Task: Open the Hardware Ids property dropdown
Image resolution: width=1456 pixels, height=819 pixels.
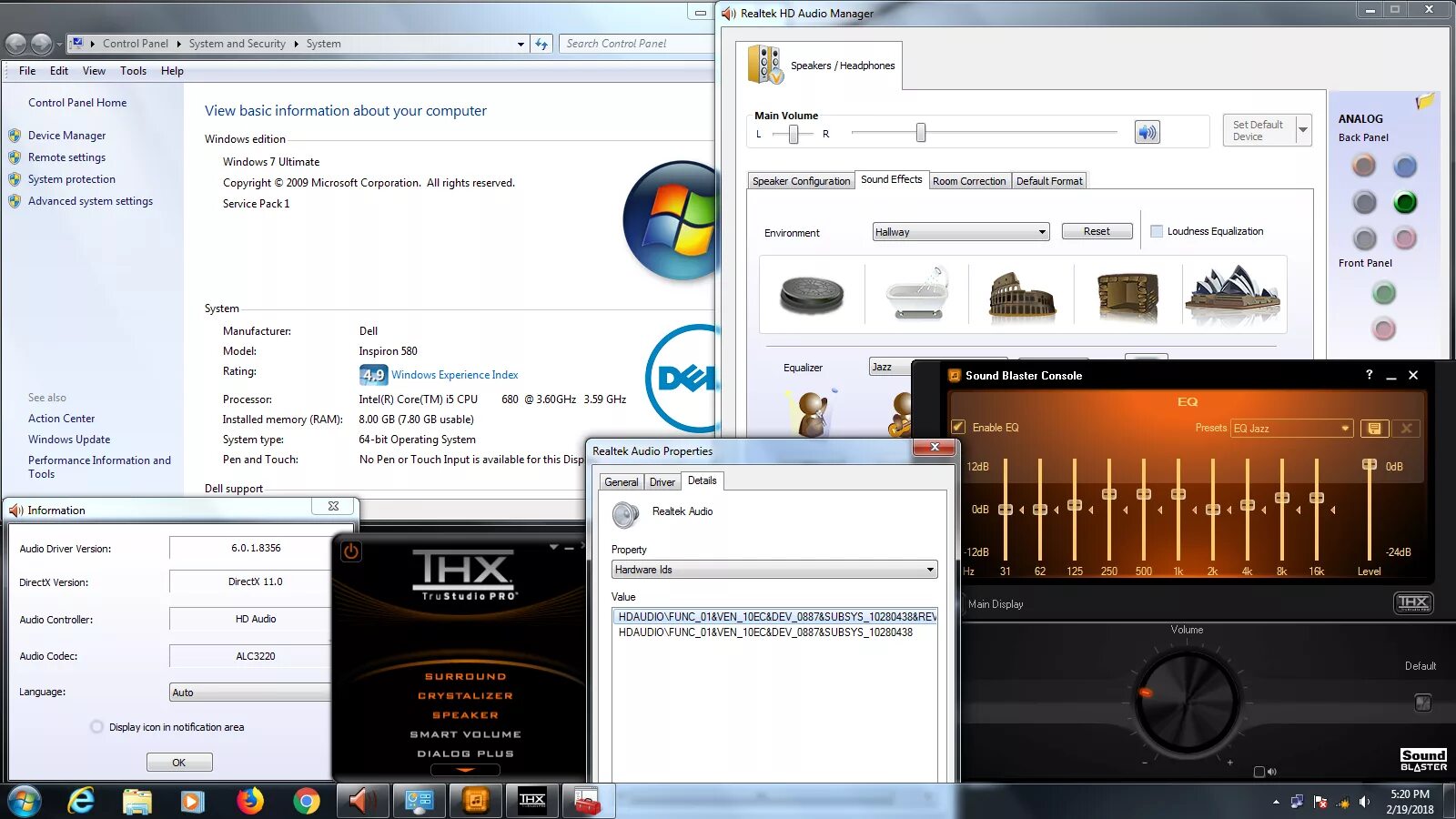Action: point(774,570)
